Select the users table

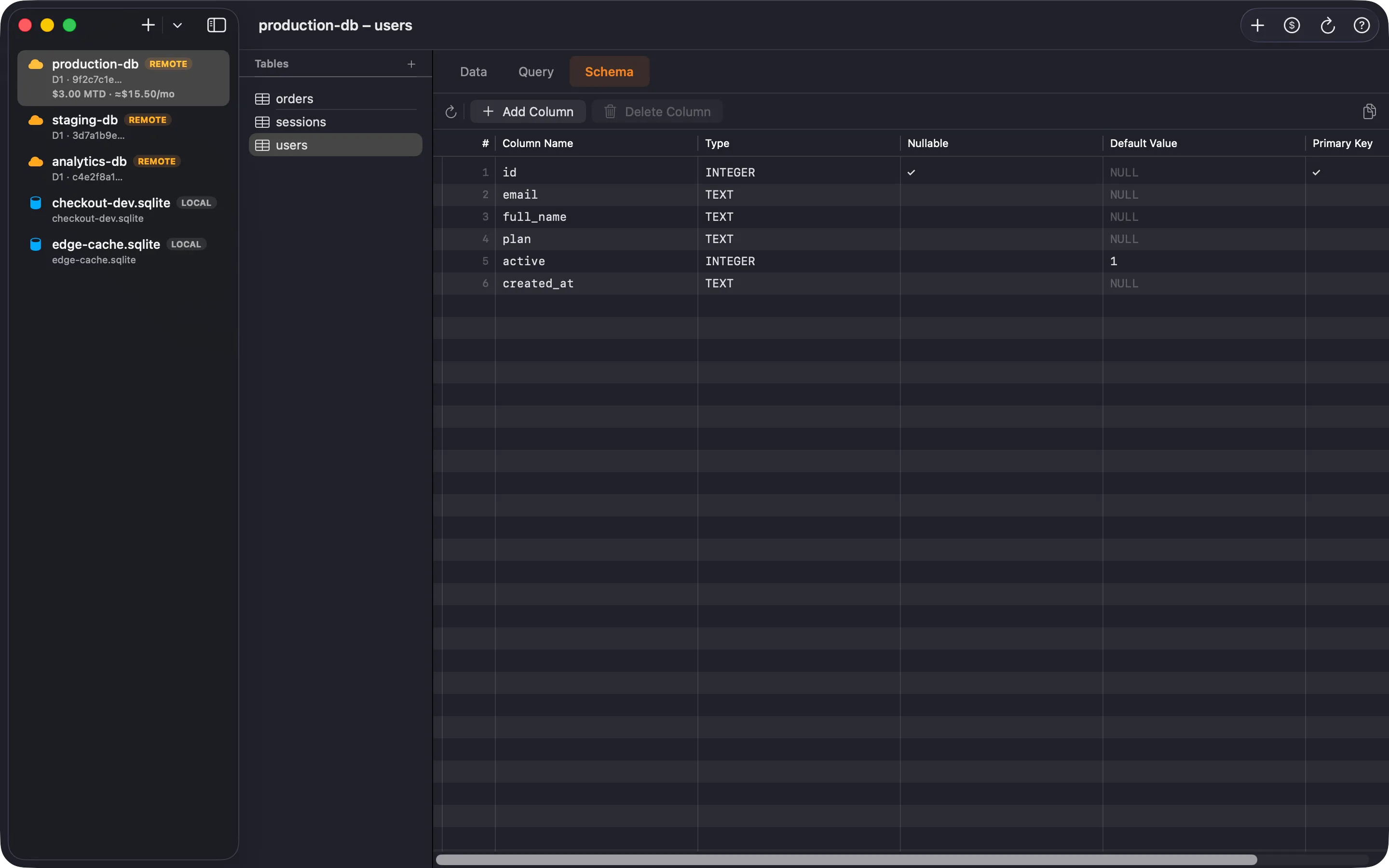click(x=336, y=145)
